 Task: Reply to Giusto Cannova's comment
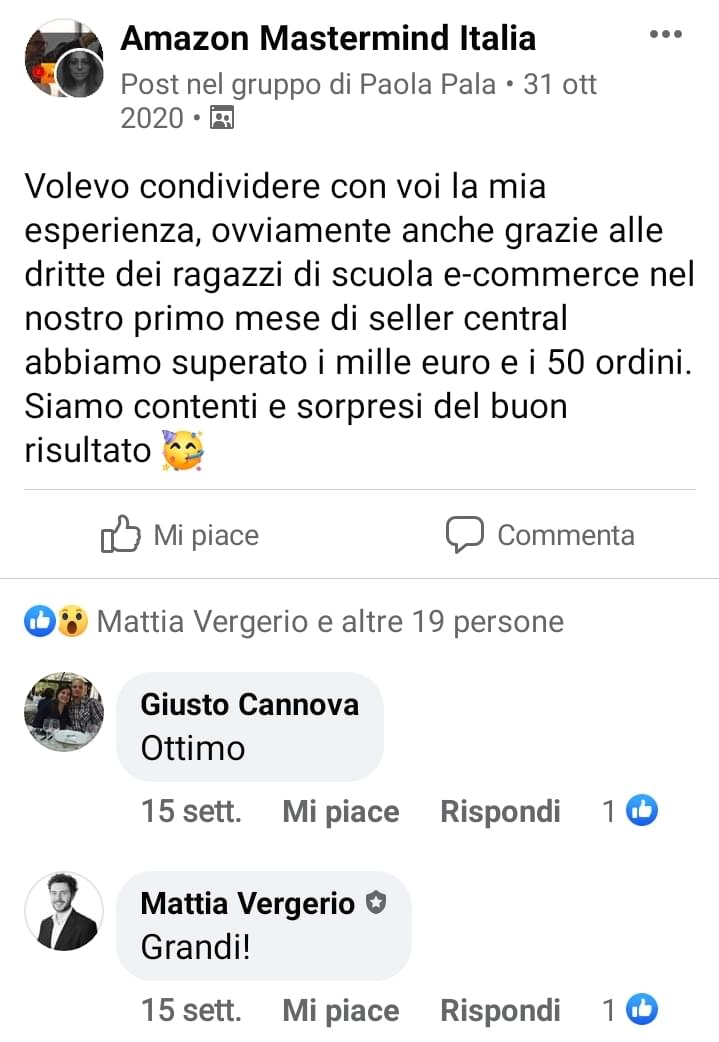pyautogui.click(x=500, y=811)
